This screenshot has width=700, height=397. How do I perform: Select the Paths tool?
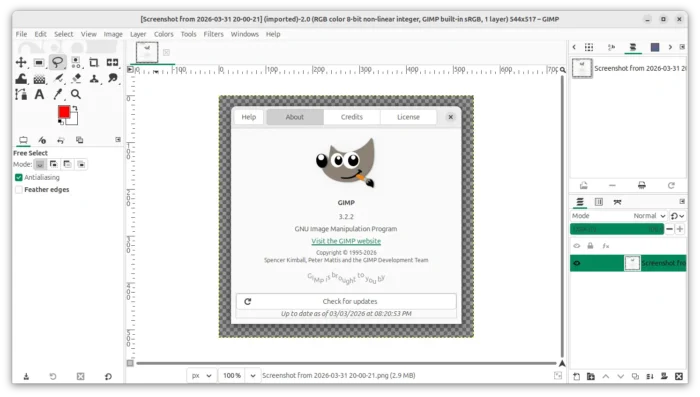pyautogui.click(x=21, y=94)
